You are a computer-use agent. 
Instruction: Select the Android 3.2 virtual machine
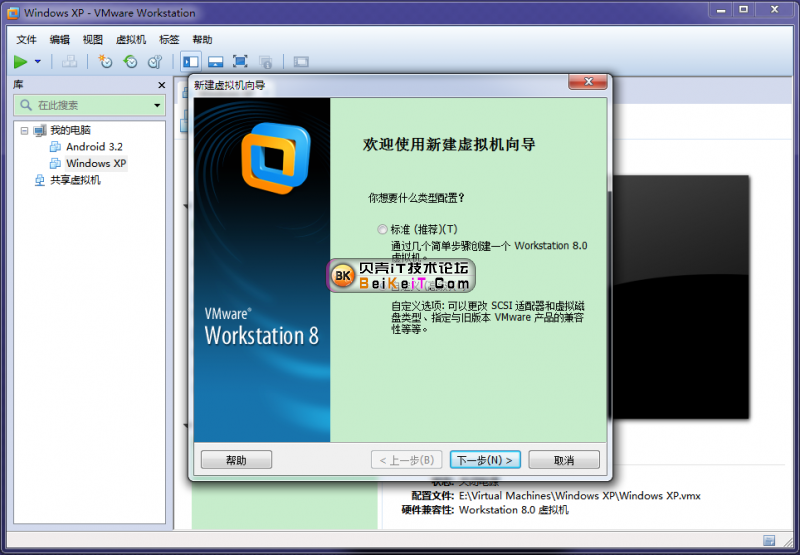(x=94, y=147)
